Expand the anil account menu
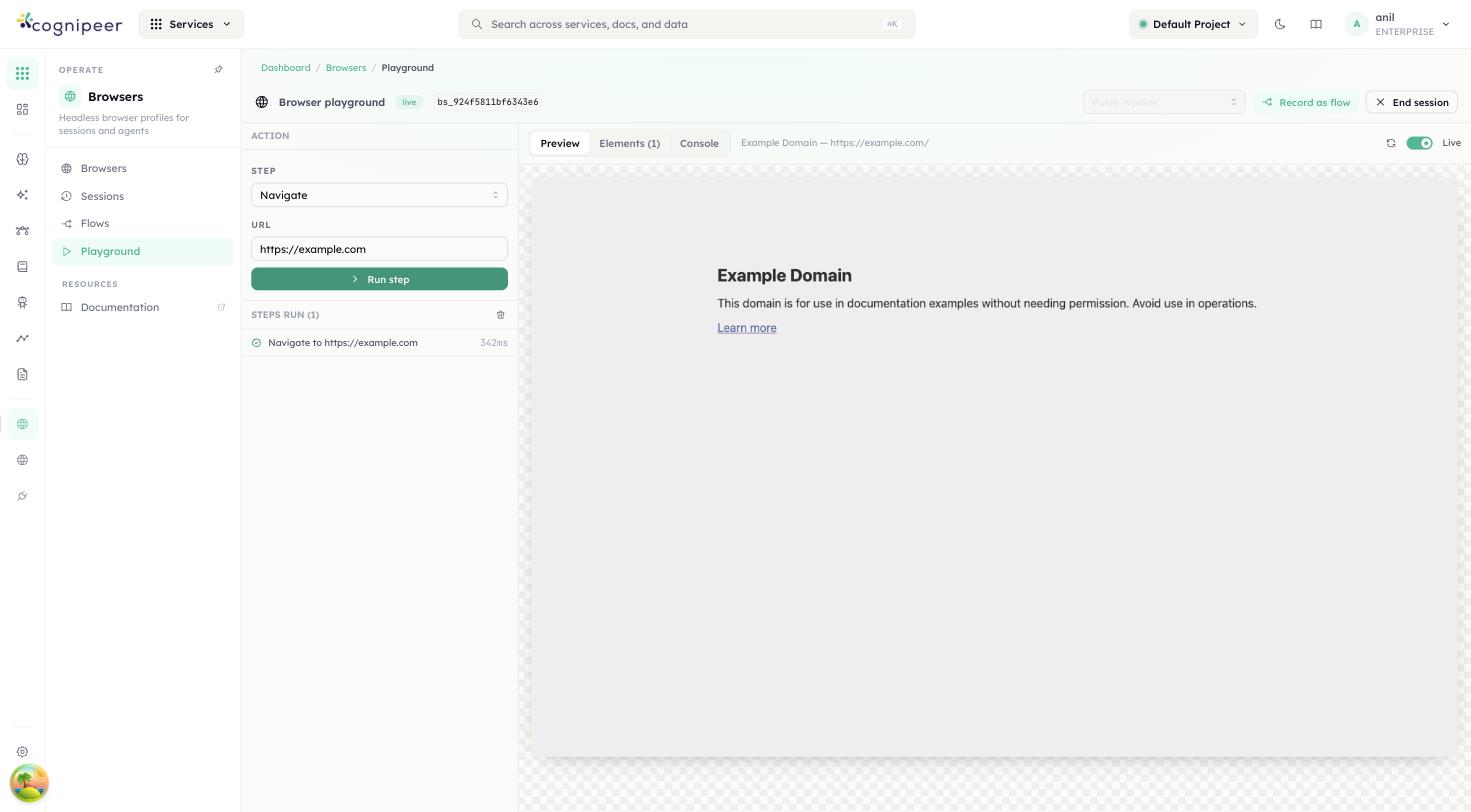Viewport: 1471px width, 812px height. click(1398, 24)
